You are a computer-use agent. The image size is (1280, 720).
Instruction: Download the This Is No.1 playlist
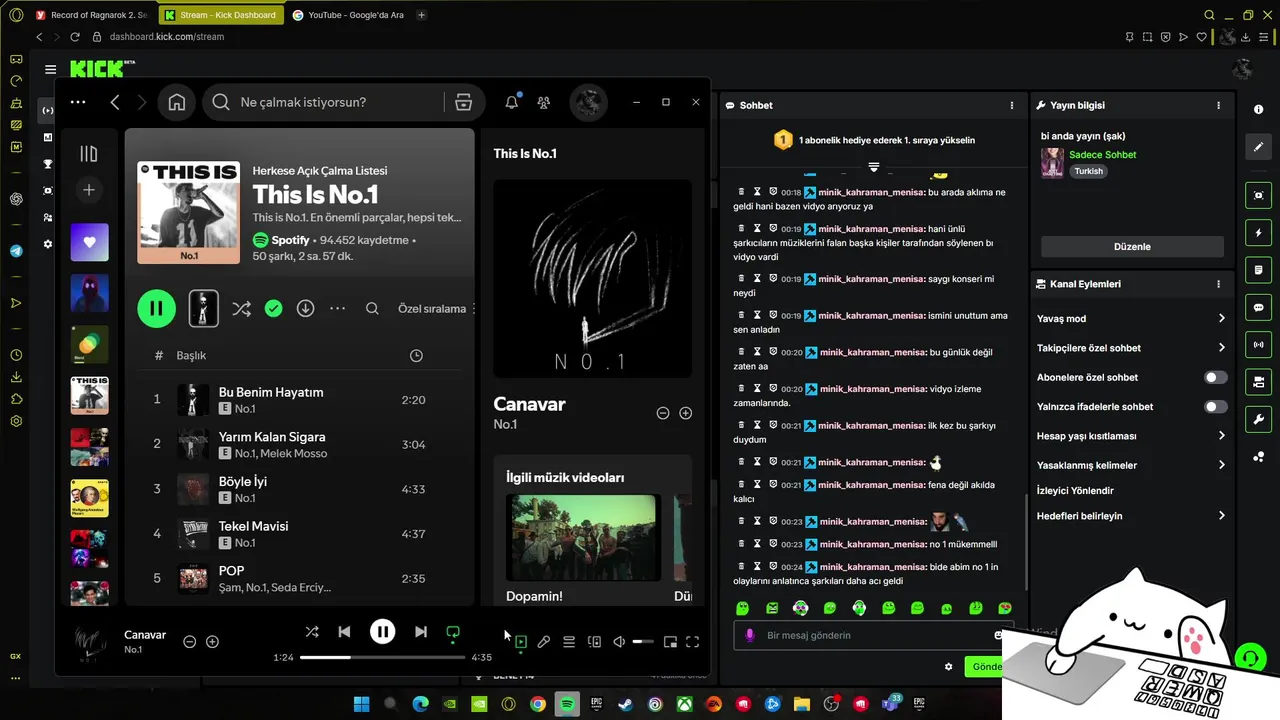coord(306,309)
